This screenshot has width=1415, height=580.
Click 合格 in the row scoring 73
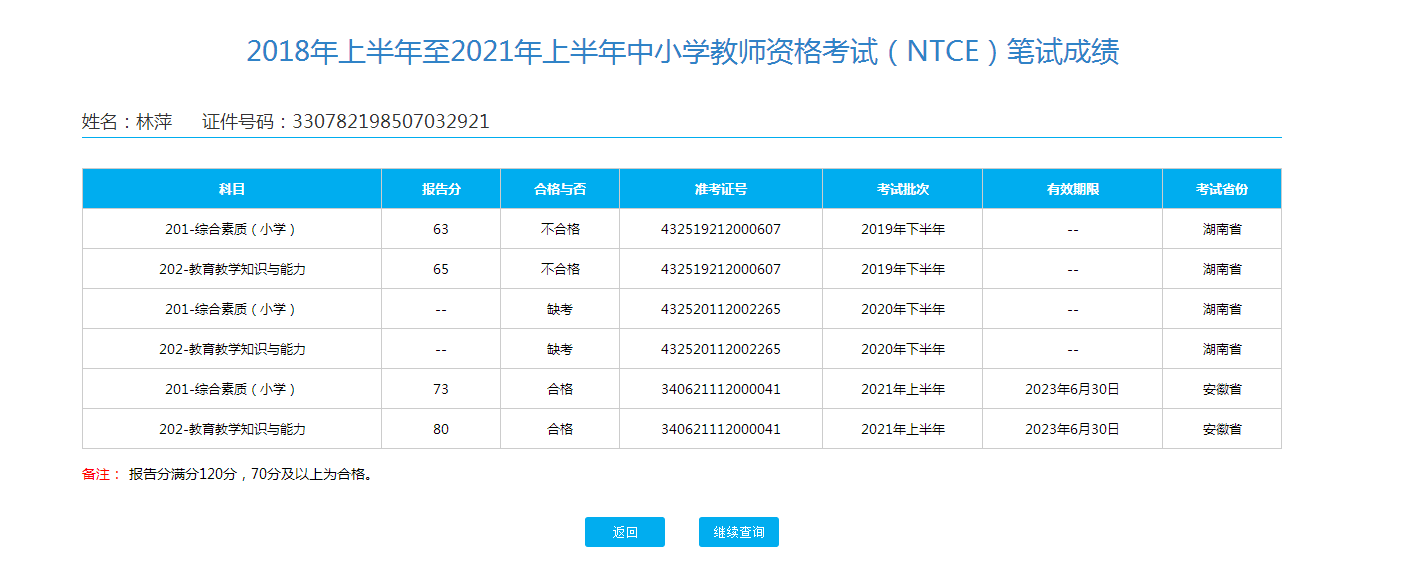tap(560, 389)
